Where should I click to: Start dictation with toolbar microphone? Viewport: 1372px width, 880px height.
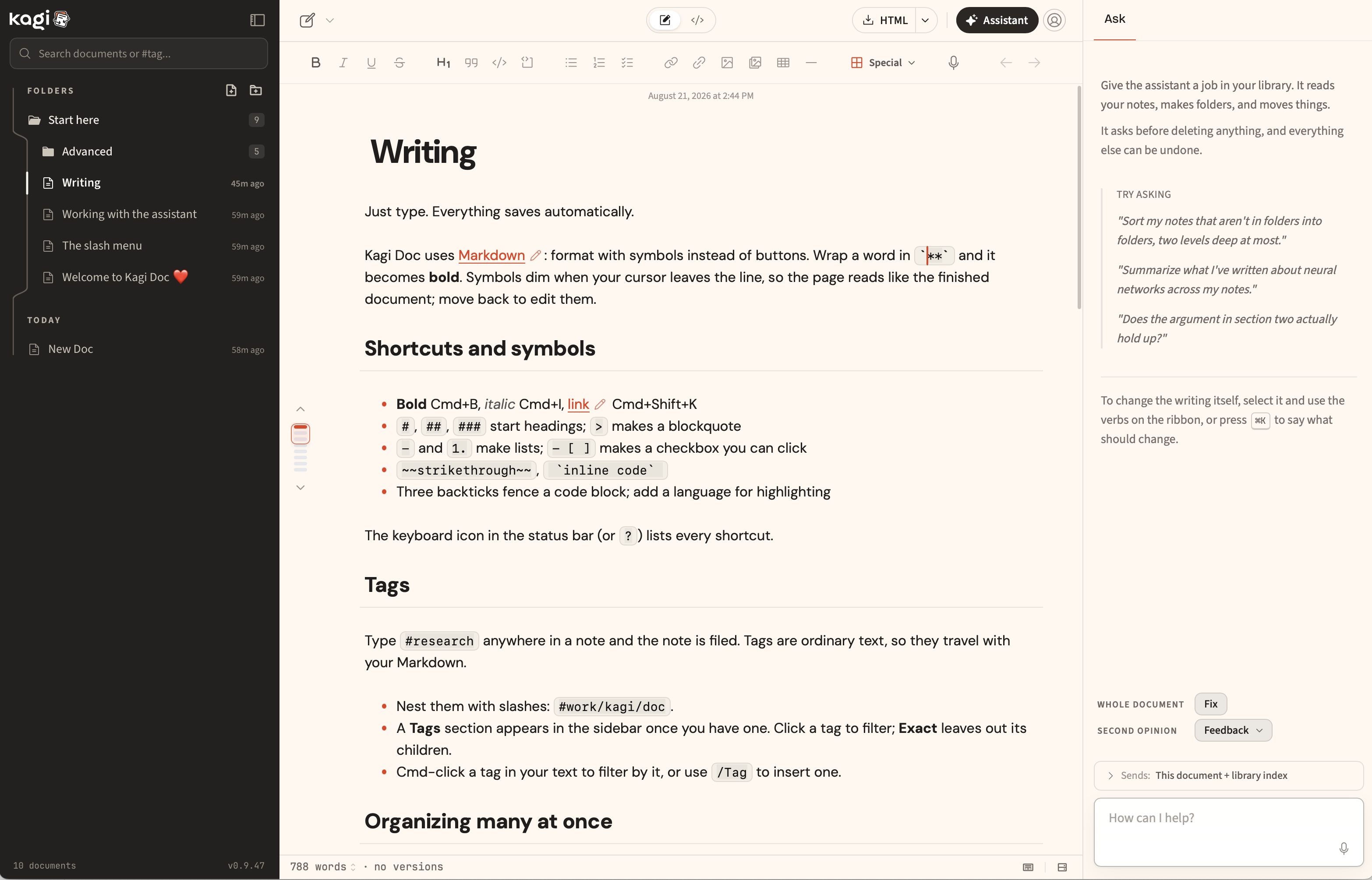(x=953, y=63)
